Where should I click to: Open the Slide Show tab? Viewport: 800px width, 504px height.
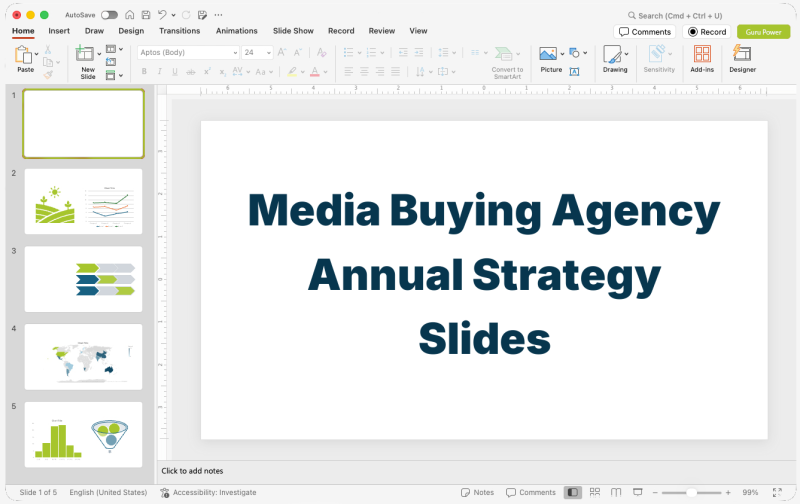tap(293, 31)
